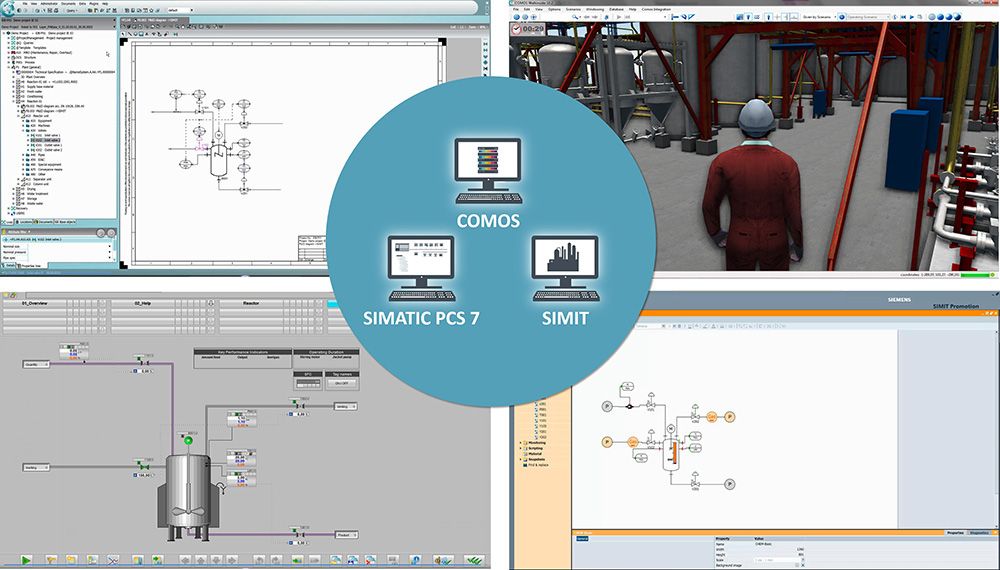Open the Scenarios menu in Walkinside
The width and height of the screenshot is (1000, 570).
(x=573, y=10)
